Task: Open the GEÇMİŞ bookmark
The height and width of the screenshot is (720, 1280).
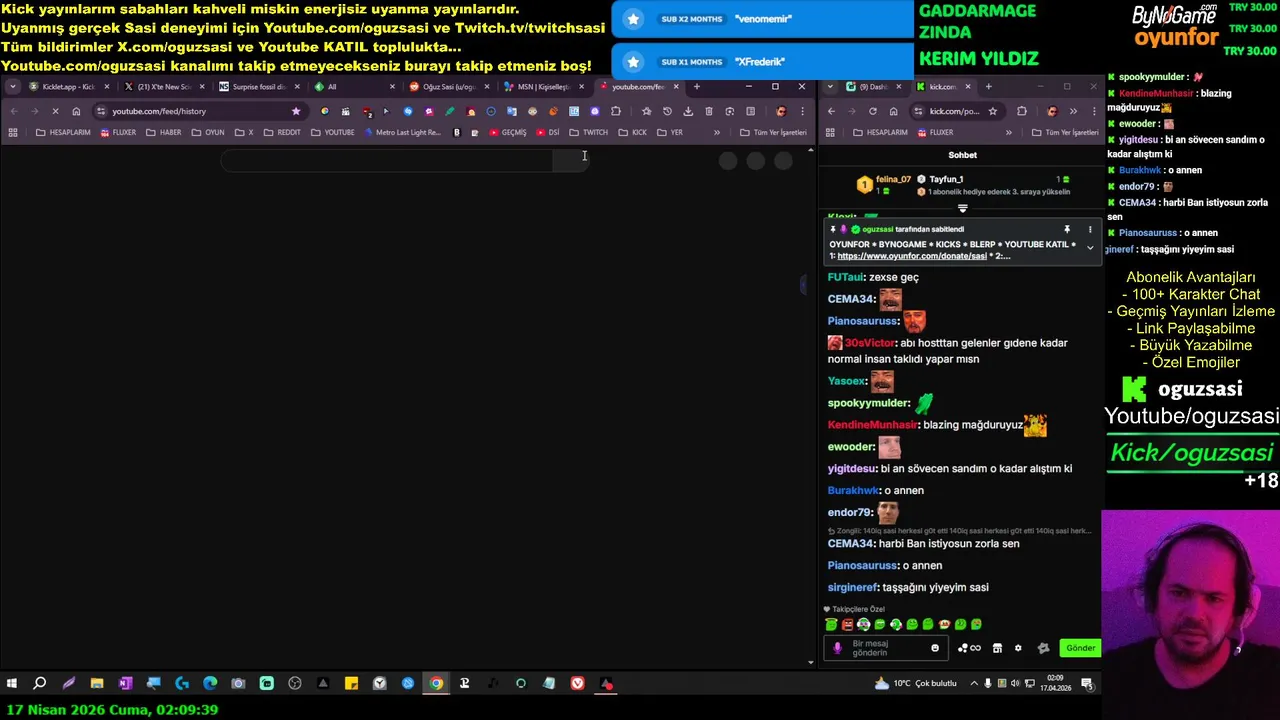Action: (x=506, y=132)
